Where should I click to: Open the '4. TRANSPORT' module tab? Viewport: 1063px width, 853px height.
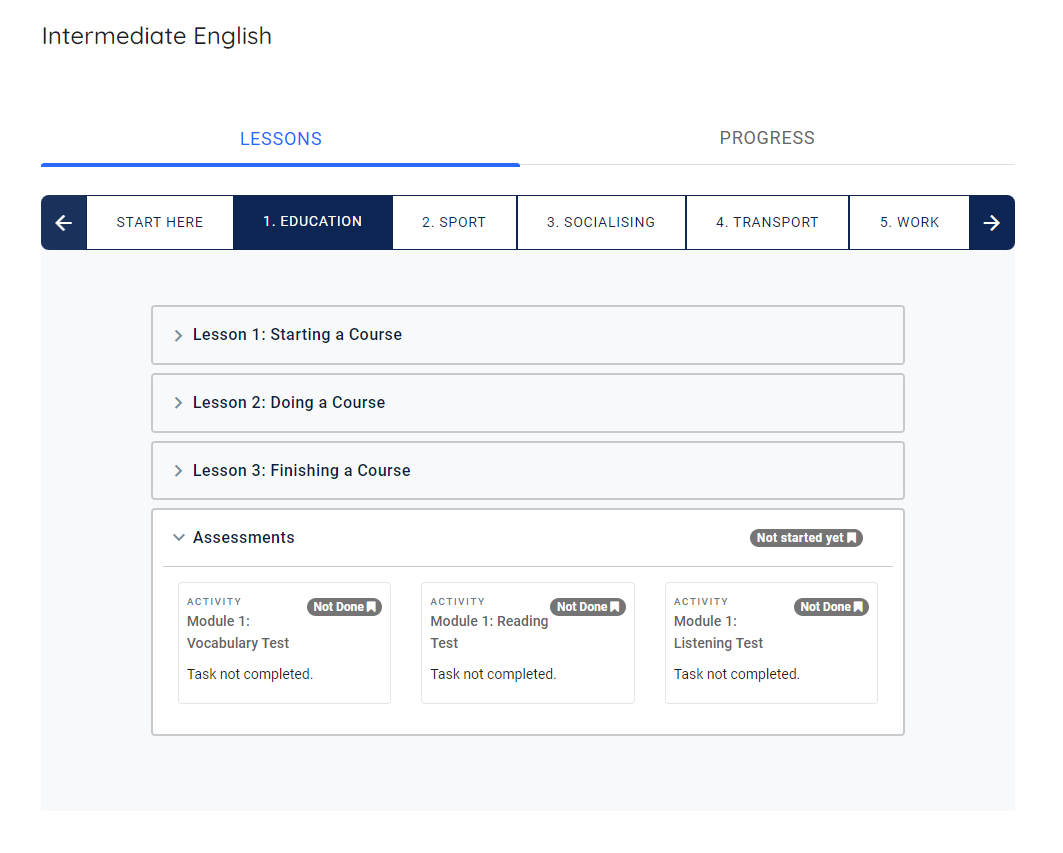click(x=767, y=222)
